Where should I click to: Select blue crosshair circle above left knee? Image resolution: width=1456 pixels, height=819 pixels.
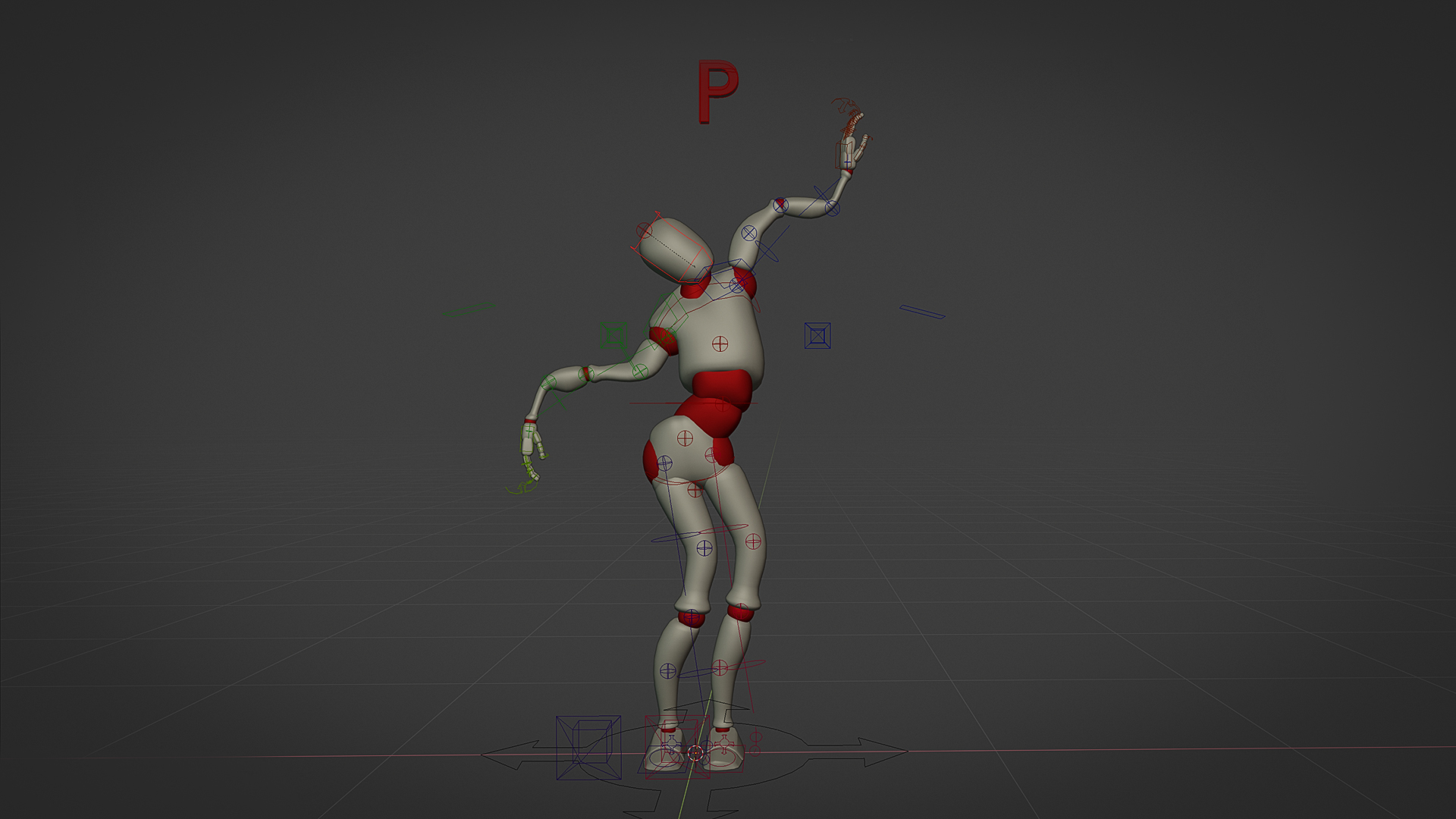point(704,548)
